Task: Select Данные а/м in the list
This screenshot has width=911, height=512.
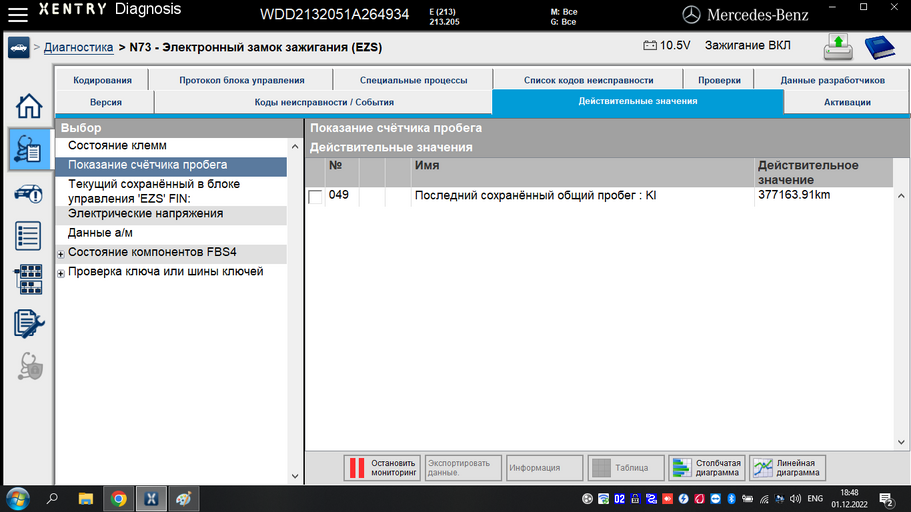Action: [171, 233]
